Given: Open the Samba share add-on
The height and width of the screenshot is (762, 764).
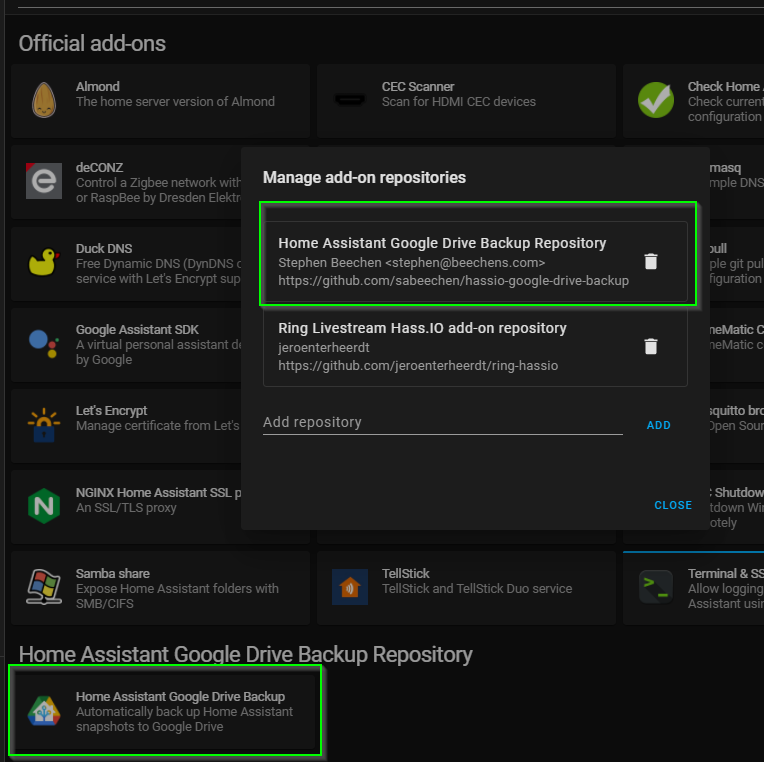Looking at the screenshot, I should pyautogui.click(x=160, y=588).
